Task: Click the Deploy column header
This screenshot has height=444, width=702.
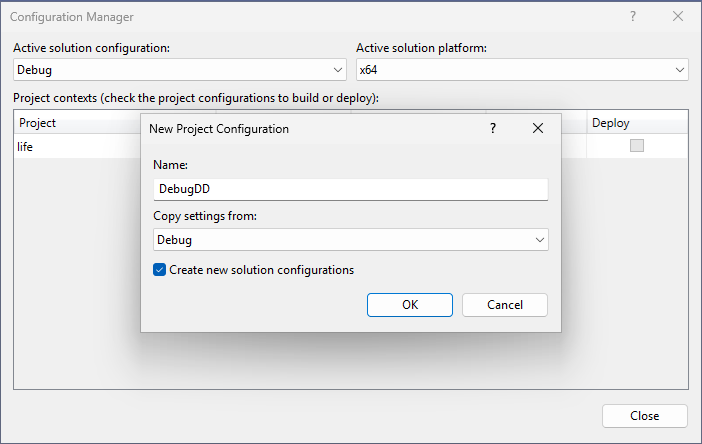Action: coord(611,123)
